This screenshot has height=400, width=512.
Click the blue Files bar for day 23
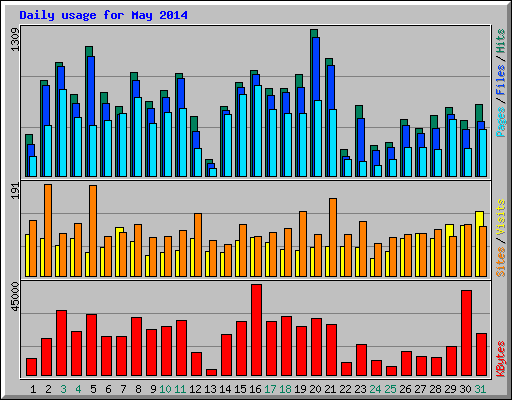click(x=361, y=140)
